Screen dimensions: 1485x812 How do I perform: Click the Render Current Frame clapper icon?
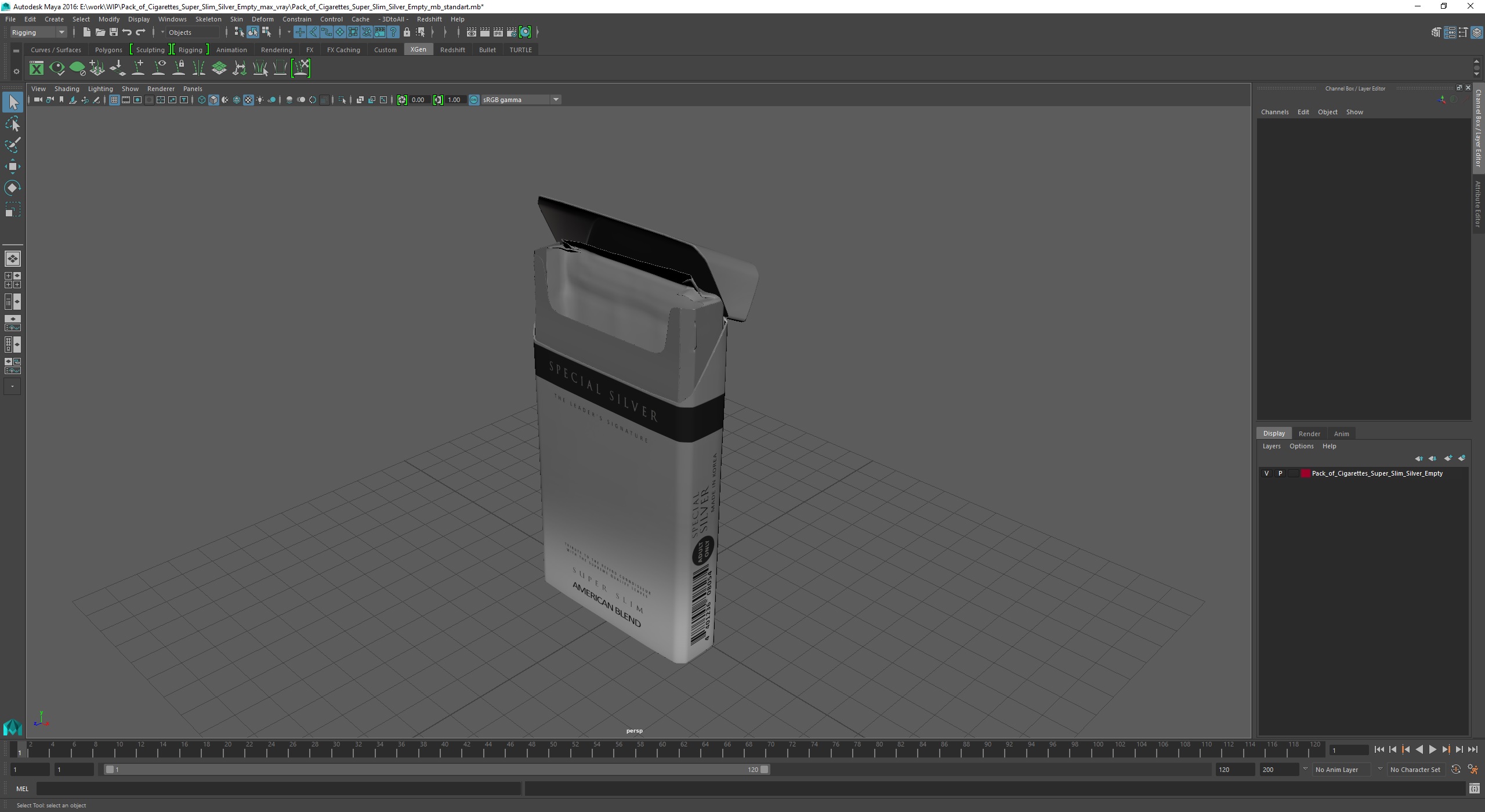point(484,32)
